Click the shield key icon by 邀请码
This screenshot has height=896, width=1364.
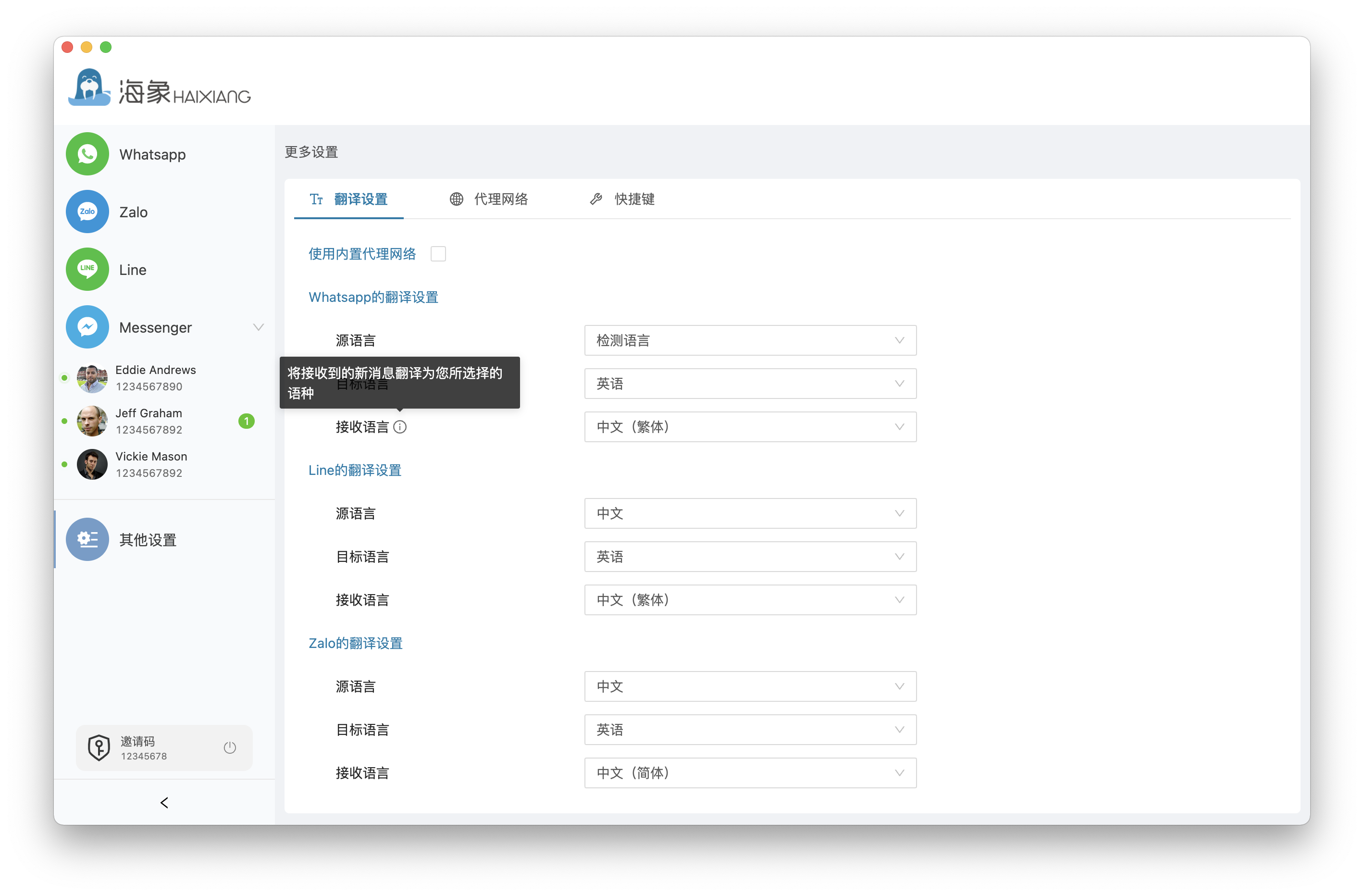[99, 747]
